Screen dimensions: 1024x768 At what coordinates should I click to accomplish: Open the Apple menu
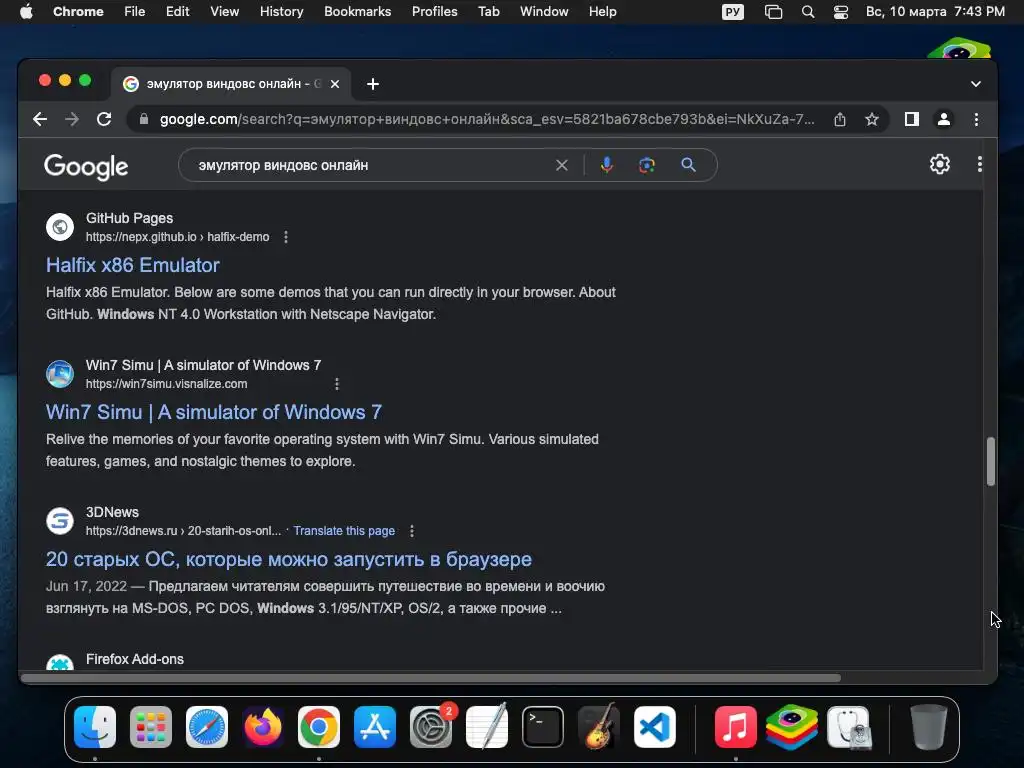[x=26, y=12]
